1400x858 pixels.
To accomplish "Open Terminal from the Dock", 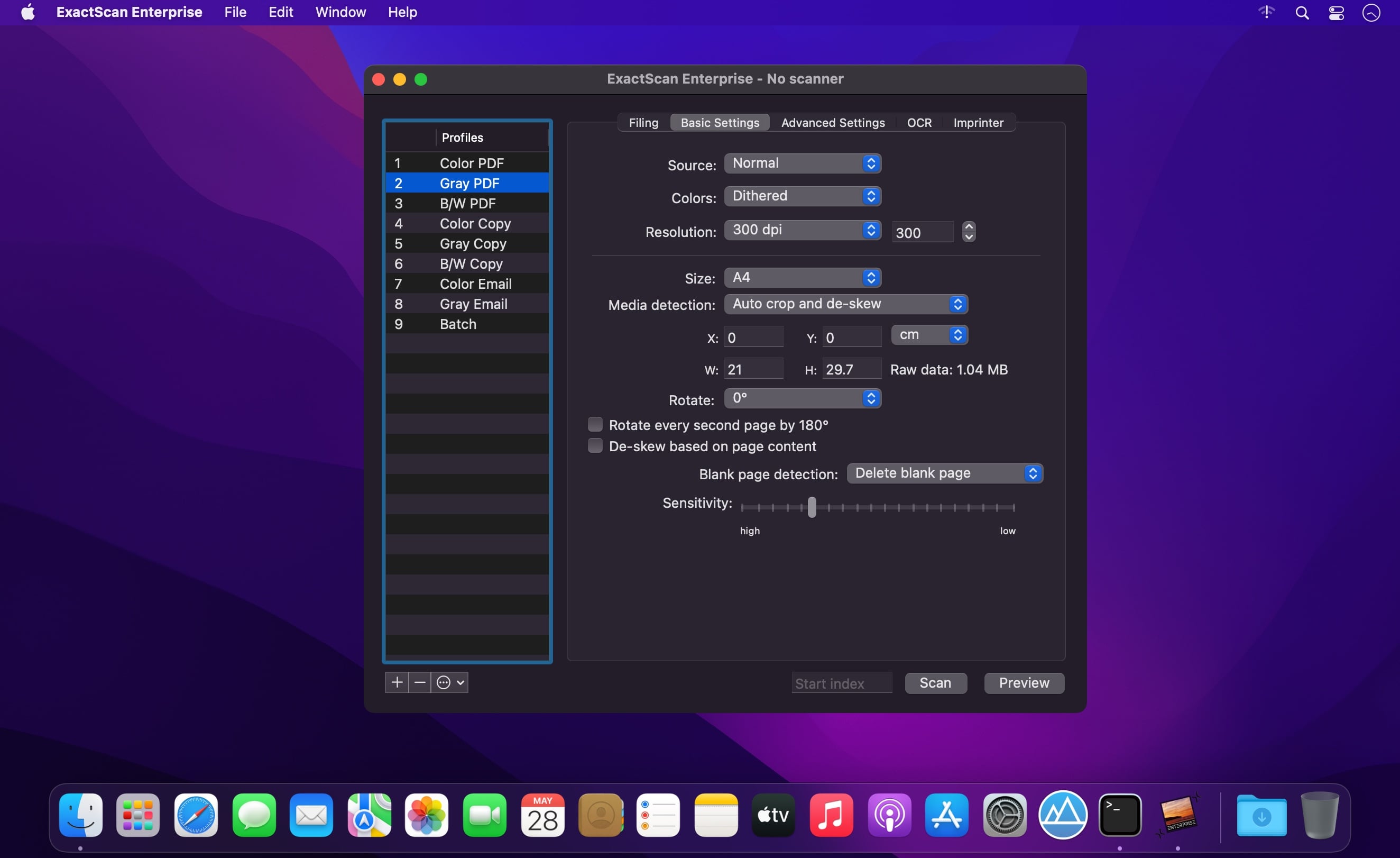I will click(x=1119, y=815).
